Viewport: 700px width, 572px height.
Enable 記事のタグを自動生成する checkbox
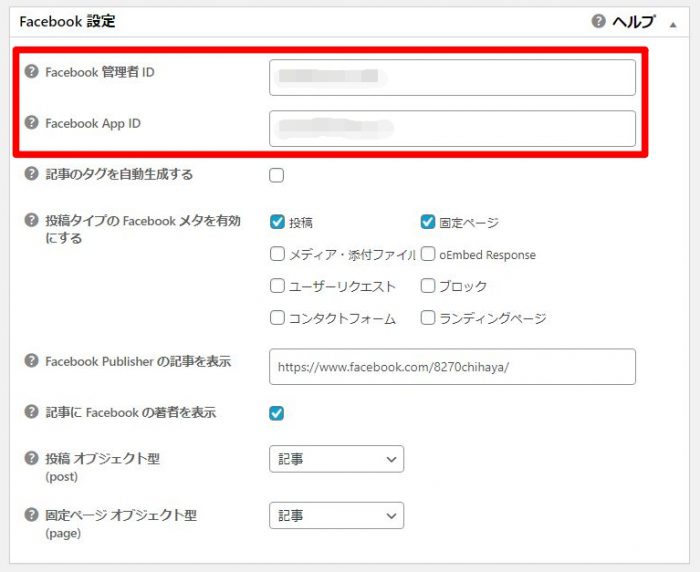pyautogui.click(x=276, y=175)
